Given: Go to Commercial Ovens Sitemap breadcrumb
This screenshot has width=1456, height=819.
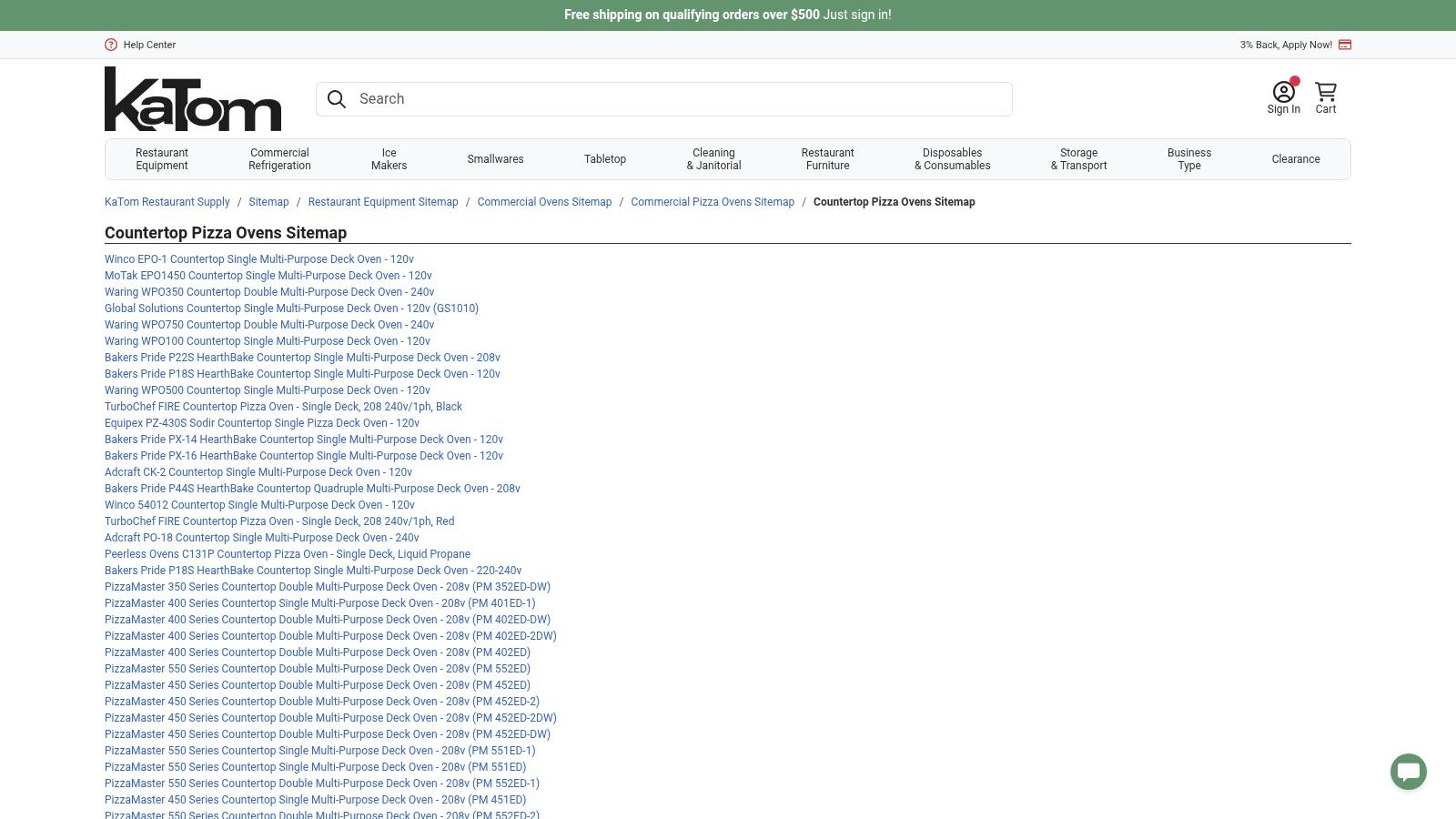Looking at the screenshot, I should 544,202.
